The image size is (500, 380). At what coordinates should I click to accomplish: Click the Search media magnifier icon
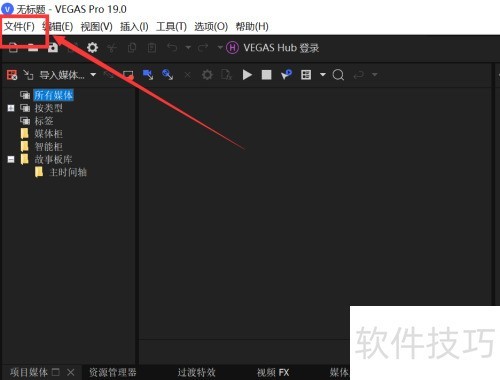338,75
